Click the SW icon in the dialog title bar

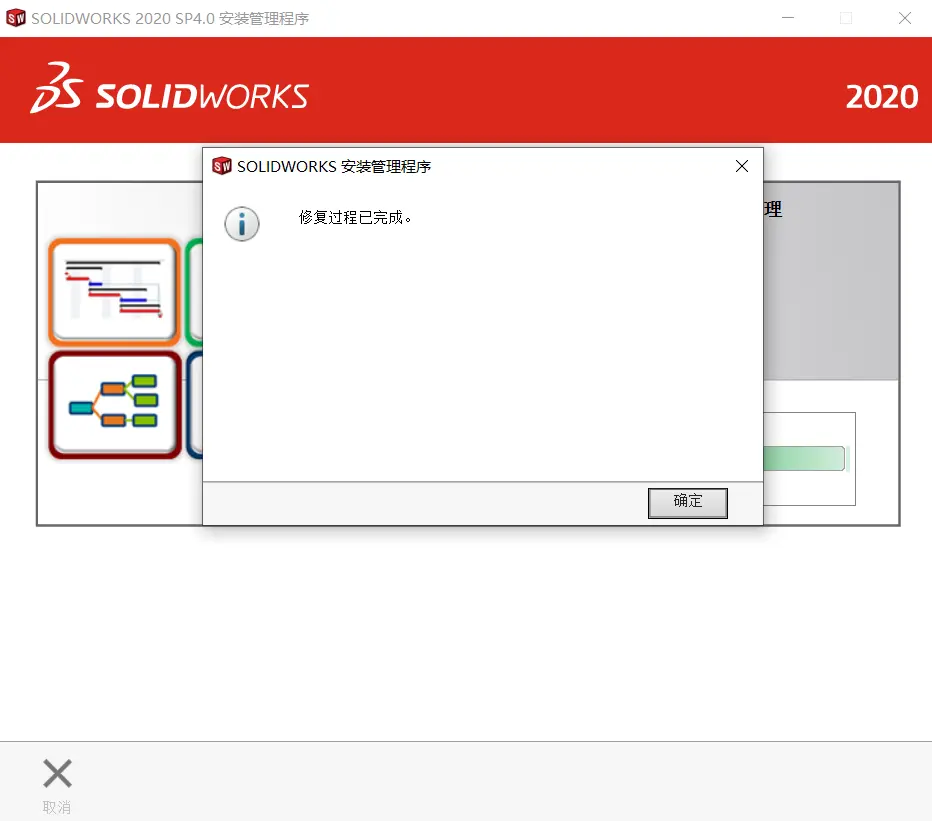[x=222, y=166]
